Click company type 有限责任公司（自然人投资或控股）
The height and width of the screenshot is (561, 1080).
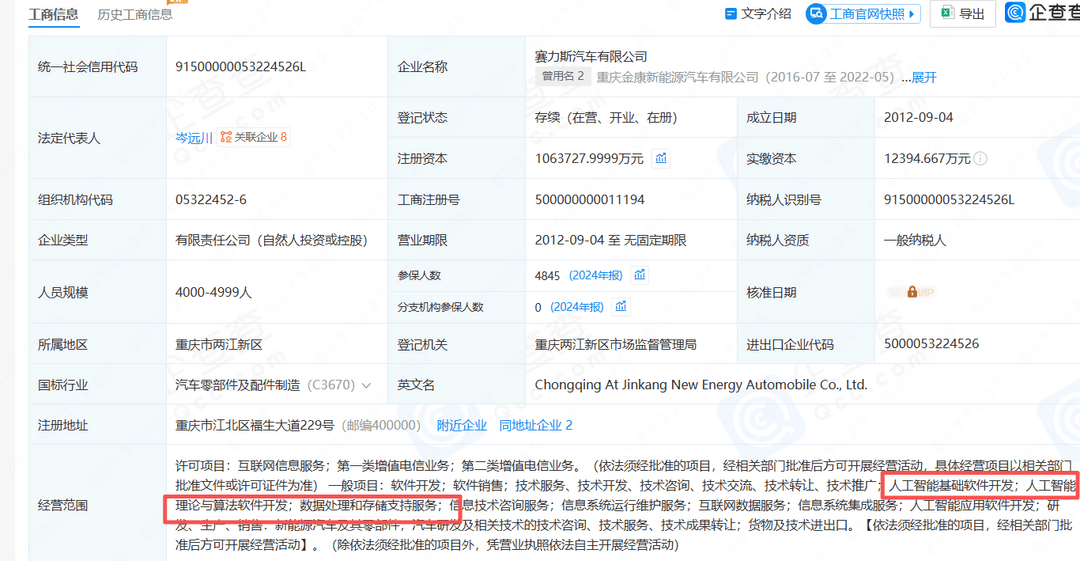[x=271, y=241]
